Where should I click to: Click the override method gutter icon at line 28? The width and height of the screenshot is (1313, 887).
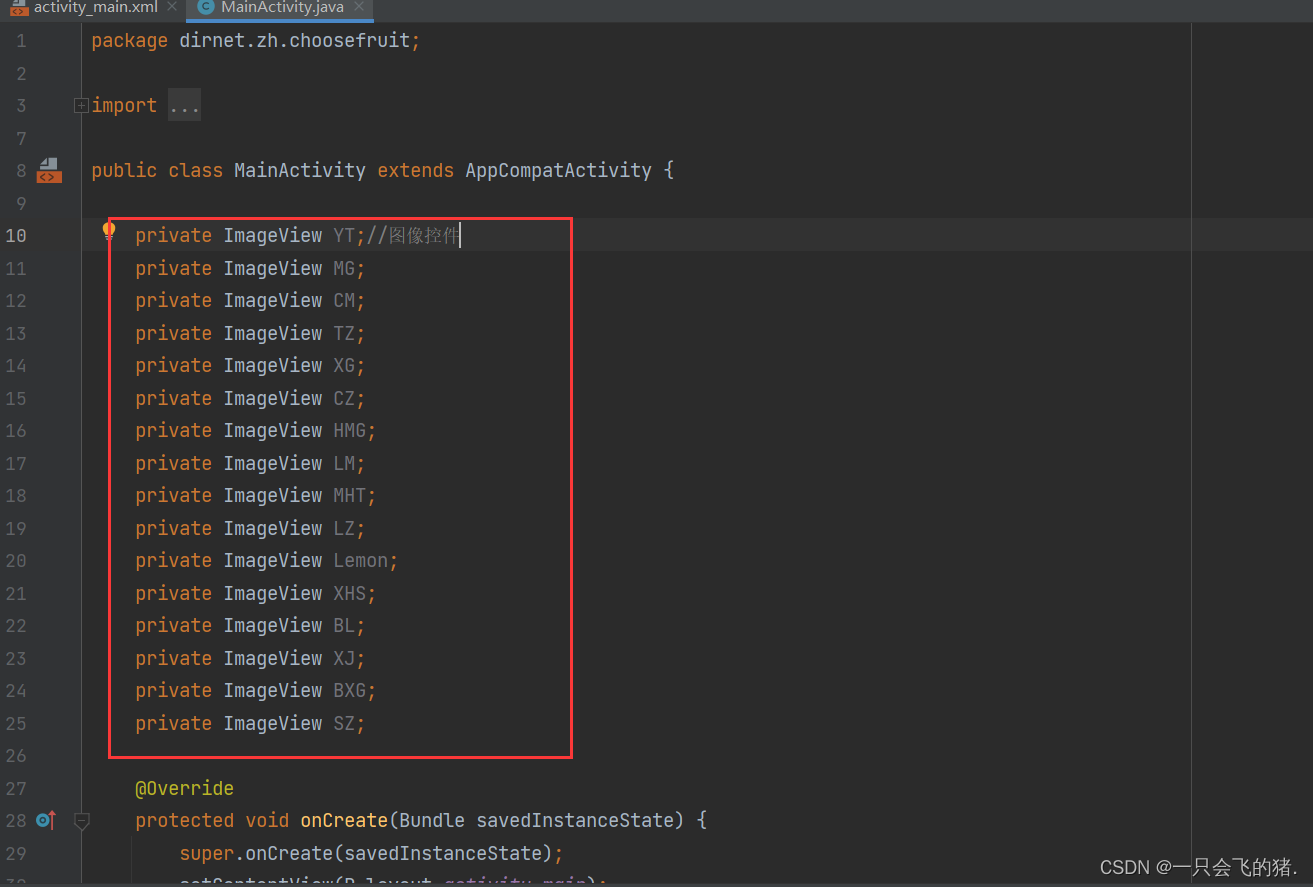tap(46, 820)
